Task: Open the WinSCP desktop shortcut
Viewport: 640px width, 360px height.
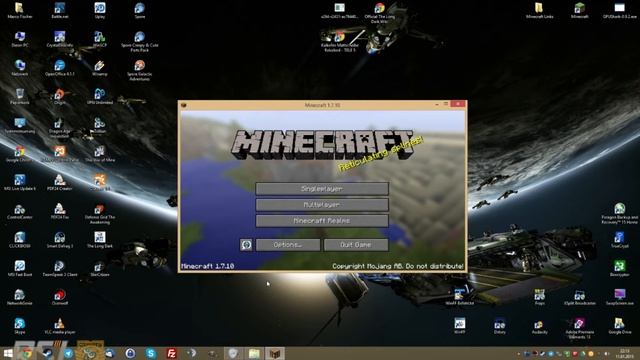Action: pos(100,39)
